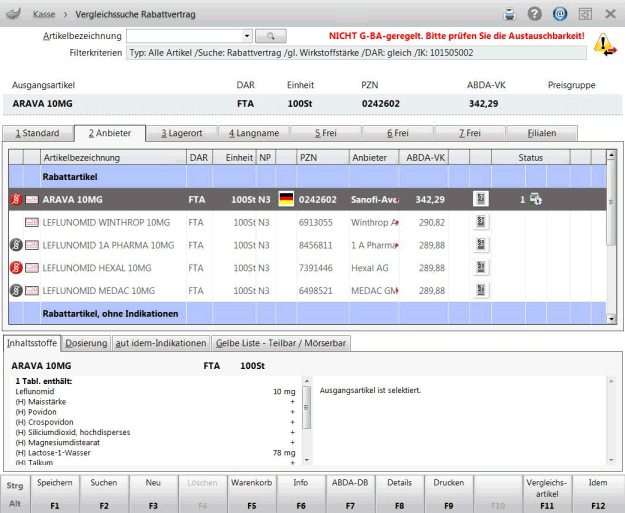Click stock status icon in ARAVA row
Image resolution: width=625 pixels, height=513 pixels.
[x=535, y=199]
